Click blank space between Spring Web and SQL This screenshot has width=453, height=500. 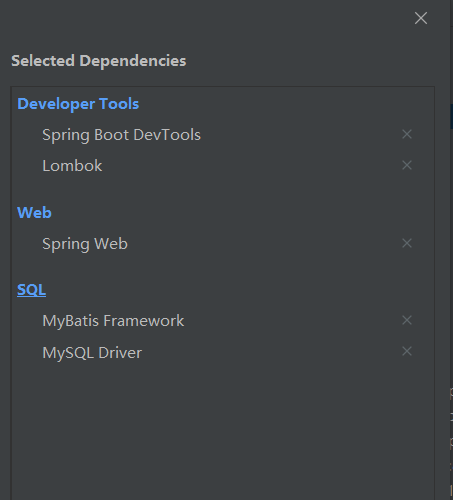pyautogui.click(x=223, y=268)
